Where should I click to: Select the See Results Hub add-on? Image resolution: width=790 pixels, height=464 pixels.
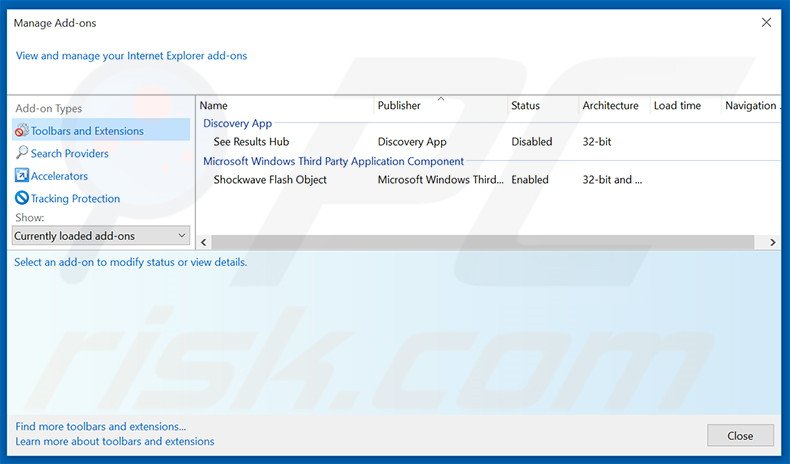(x=251, y=142)
